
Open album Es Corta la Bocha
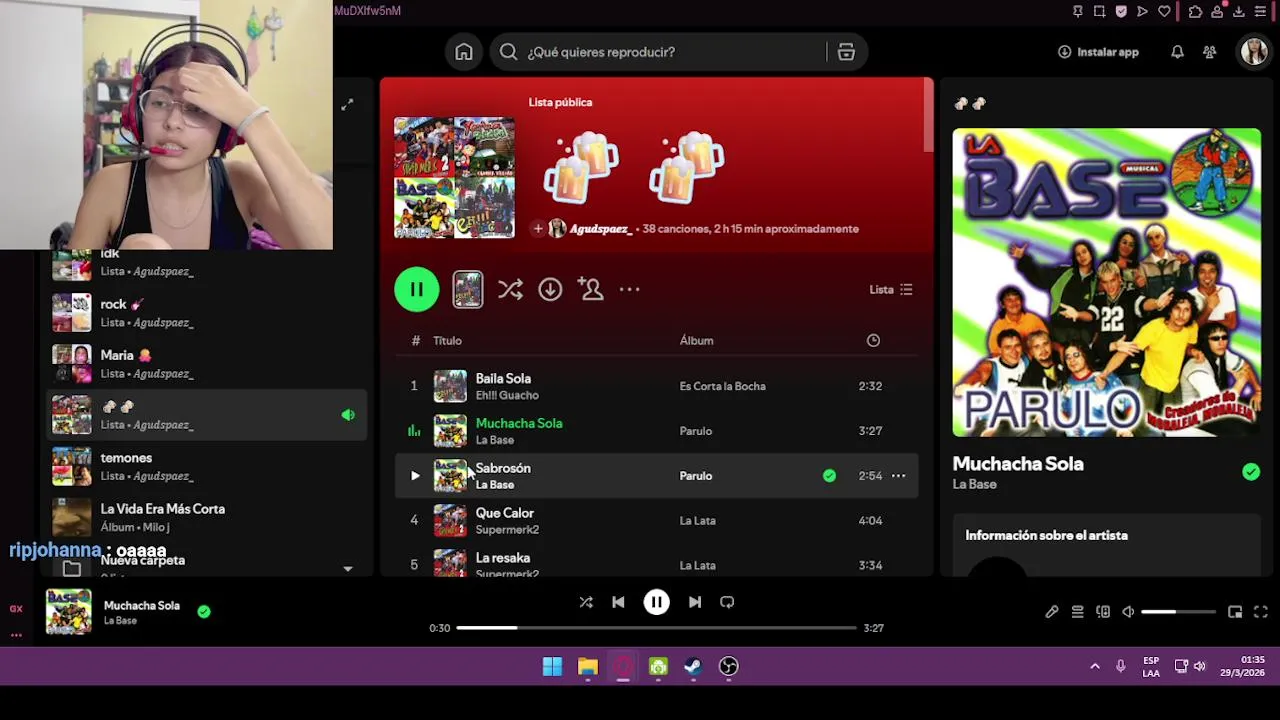point(722,386)
